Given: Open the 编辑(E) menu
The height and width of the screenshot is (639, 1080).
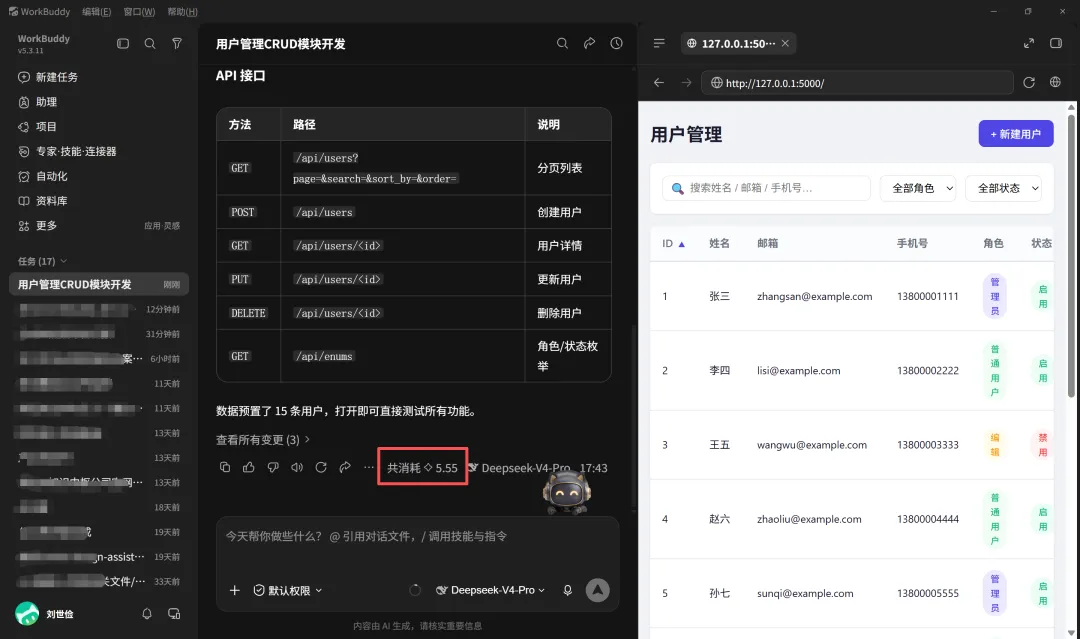Looking at the screenshot, I should [x=96, y=12].
